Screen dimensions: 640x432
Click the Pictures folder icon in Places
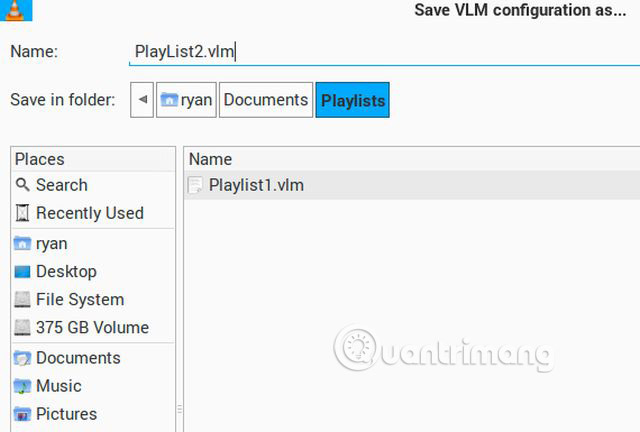point(23,414)
